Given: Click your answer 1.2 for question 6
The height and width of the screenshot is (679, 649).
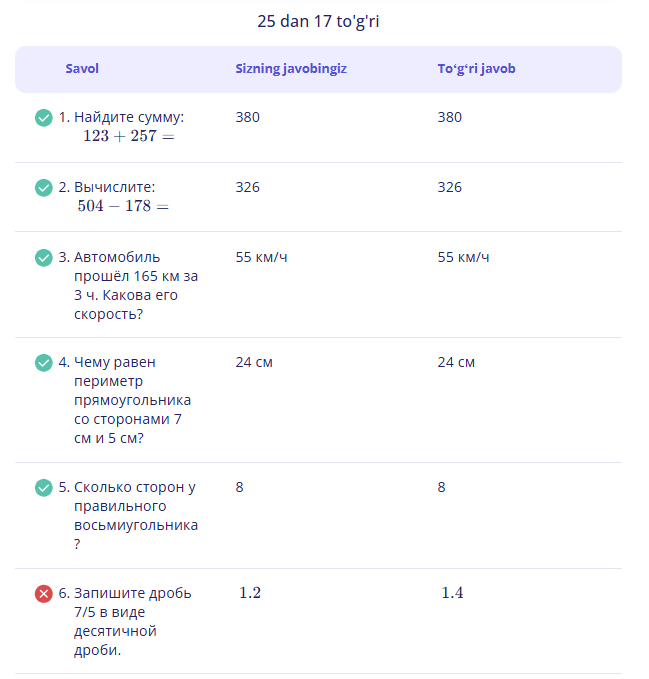Looking at the screenshot, I should tap(250, 593).
